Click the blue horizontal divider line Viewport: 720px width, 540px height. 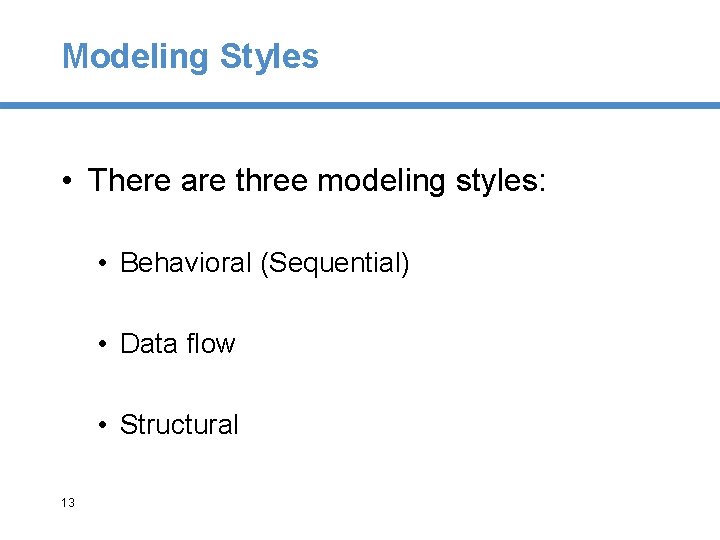click(x=360, y=105)
